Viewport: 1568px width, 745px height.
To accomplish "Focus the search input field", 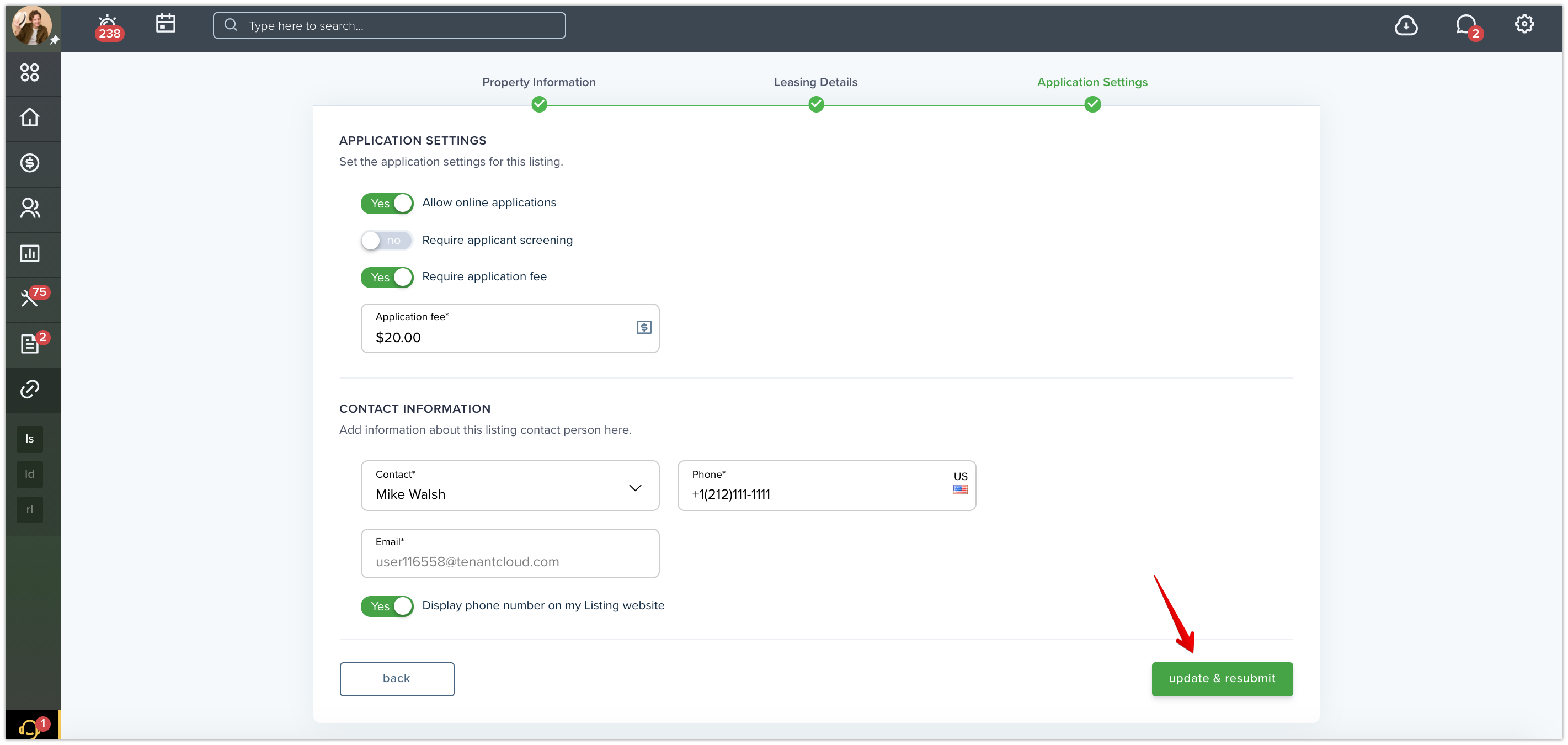I will (390, 25).
